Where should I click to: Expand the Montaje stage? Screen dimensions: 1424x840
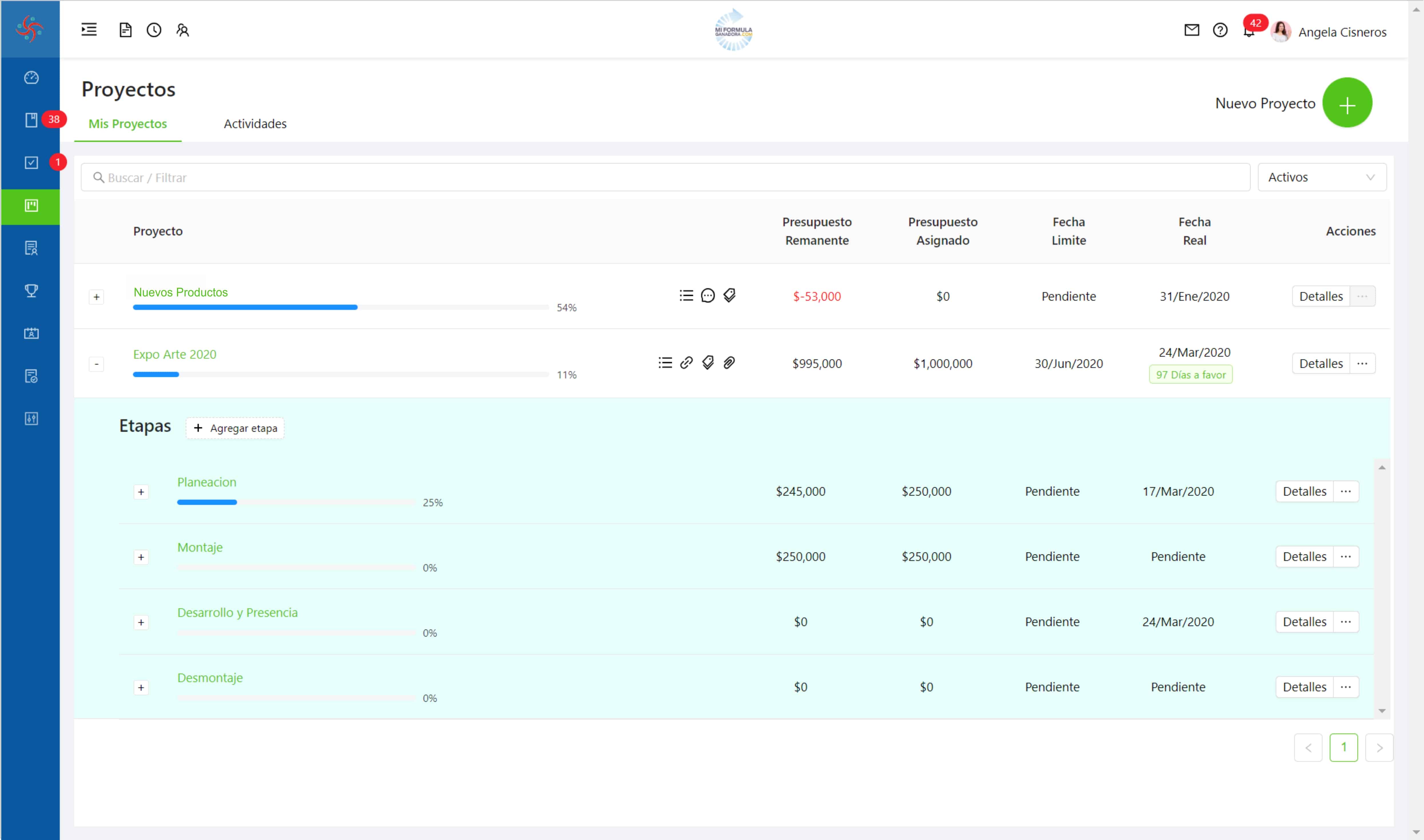(x=141, y=557)
